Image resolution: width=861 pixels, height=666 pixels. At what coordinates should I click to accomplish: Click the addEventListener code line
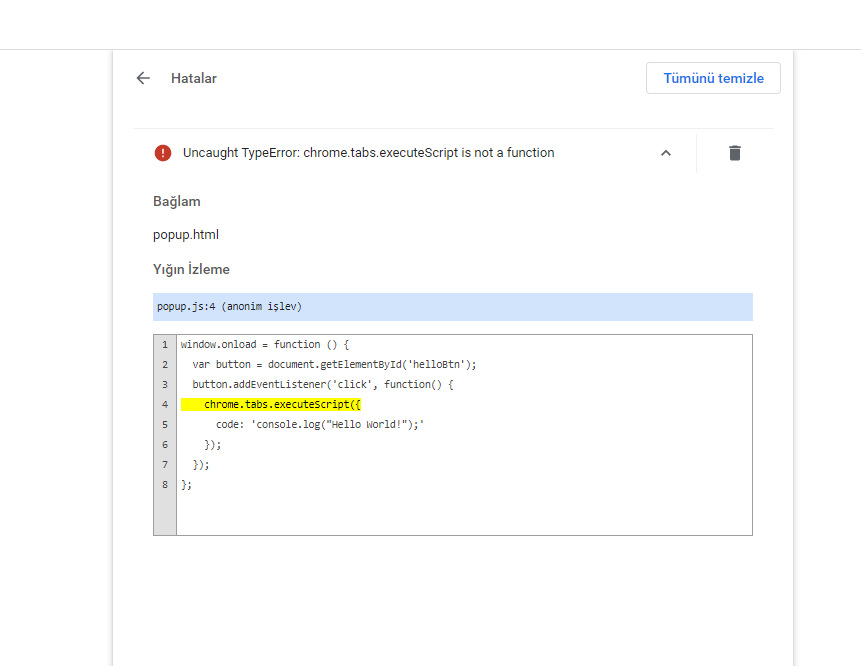click(323, 384)
